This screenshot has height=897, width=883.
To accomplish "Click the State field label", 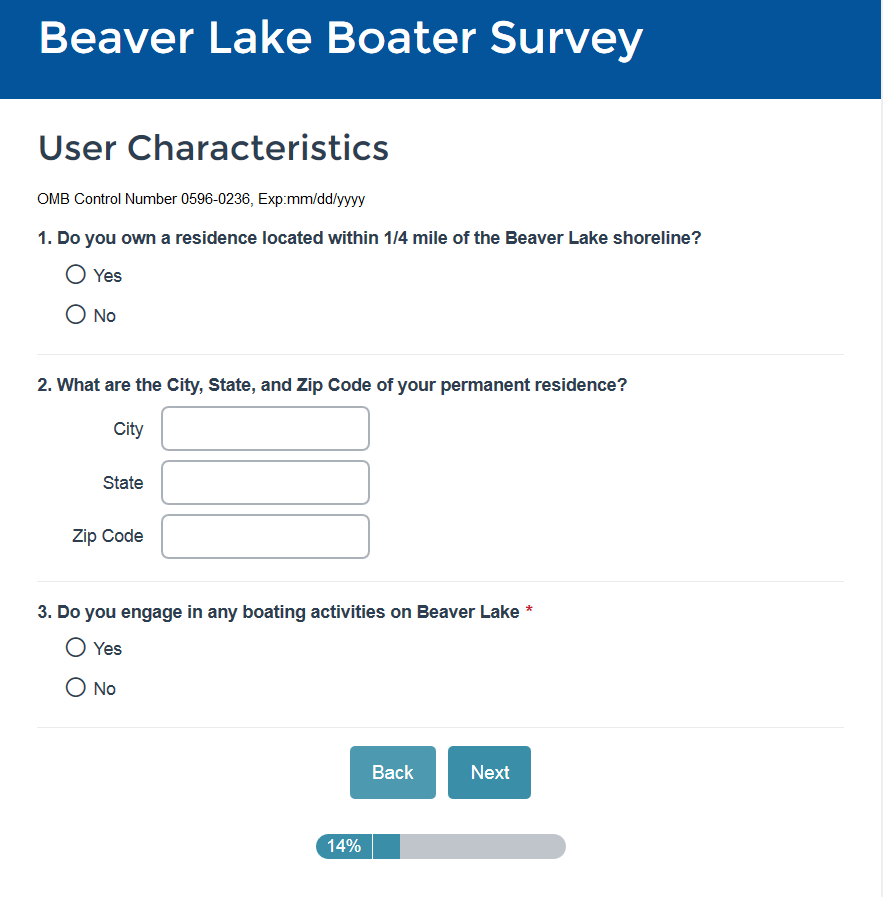I will pyautogui.click(x=123, y=483).
